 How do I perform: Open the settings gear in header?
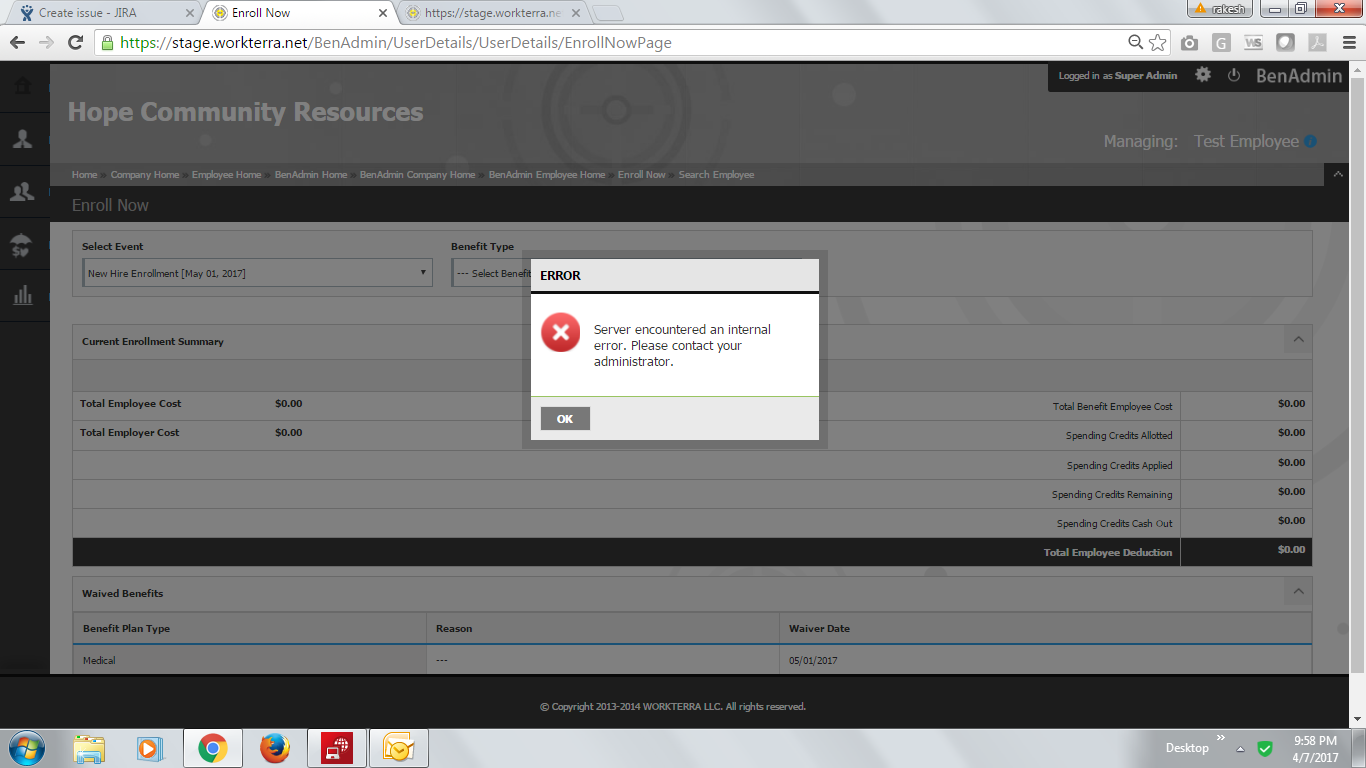click(1203, 75)
